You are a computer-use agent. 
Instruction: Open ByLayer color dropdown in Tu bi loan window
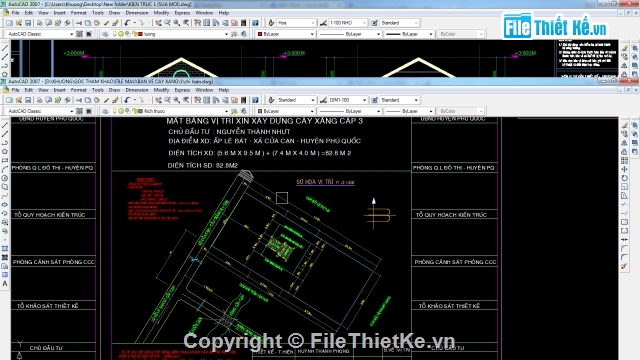(312, 111)
